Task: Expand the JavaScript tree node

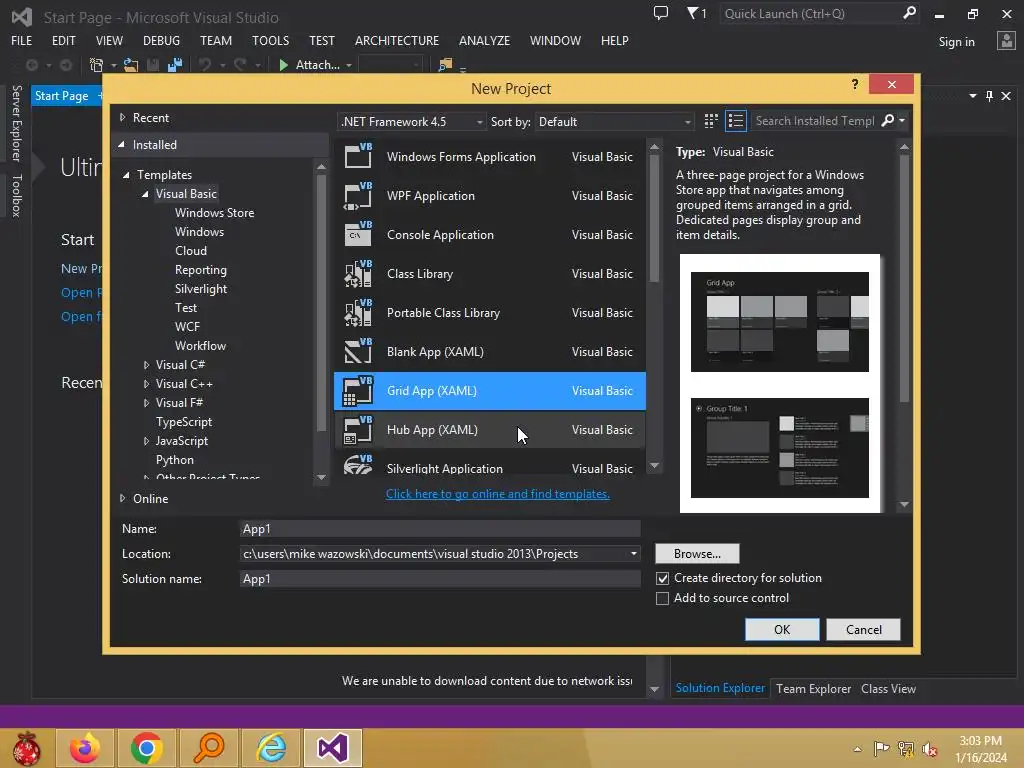Action: click(146, 441)
